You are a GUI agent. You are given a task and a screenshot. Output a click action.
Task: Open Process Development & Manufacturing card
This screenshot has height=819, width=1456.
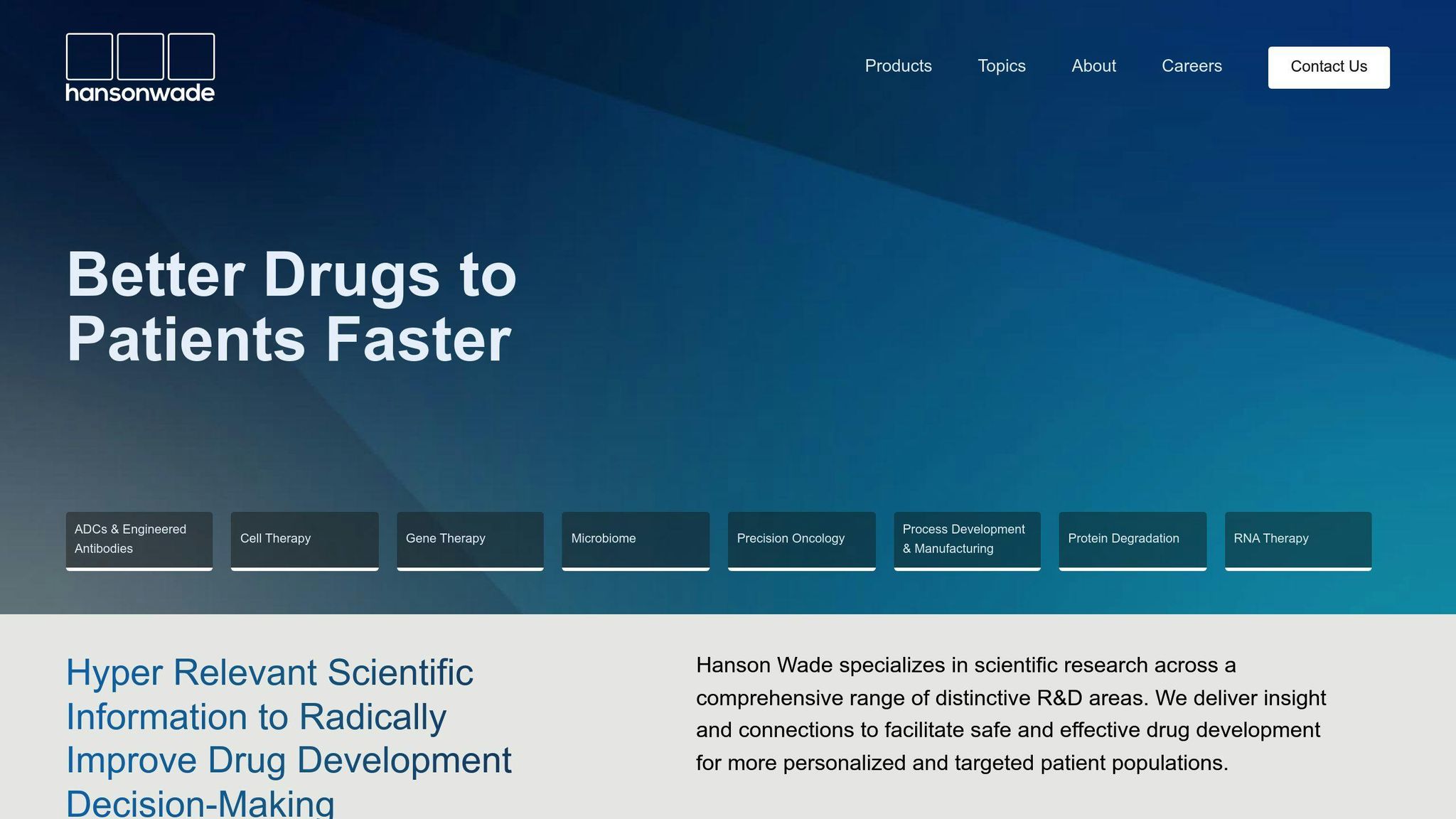967,541
